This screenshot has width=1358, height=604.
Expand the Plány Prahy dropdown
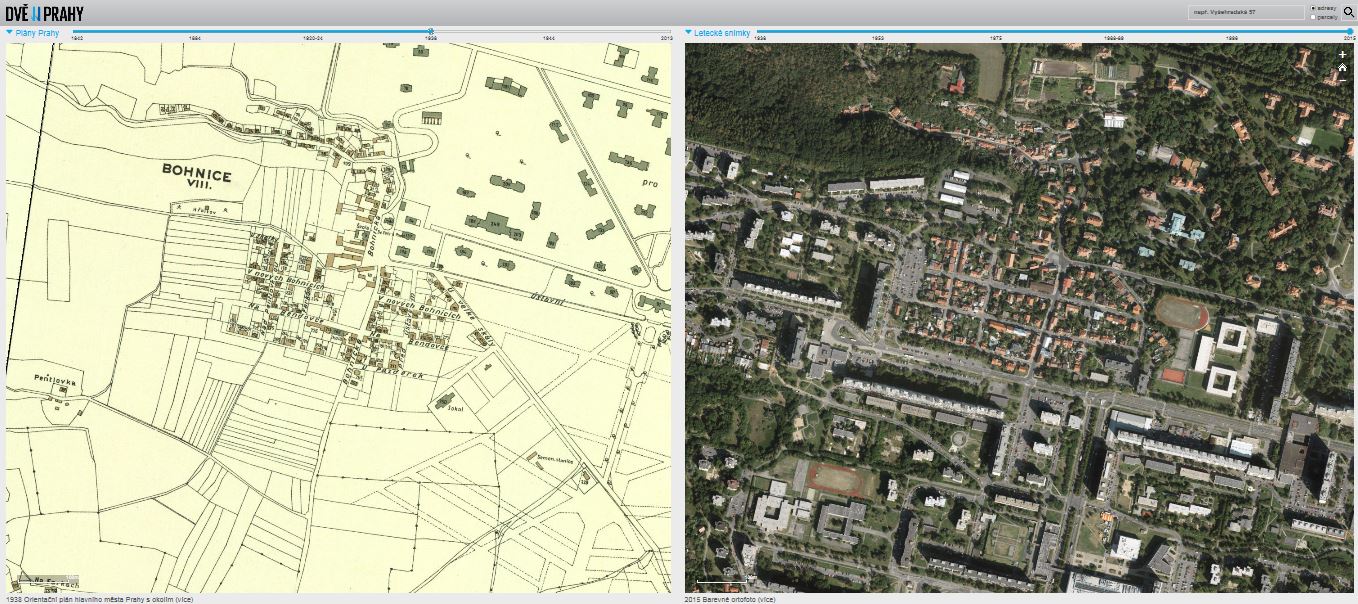(x=10, y=32)
